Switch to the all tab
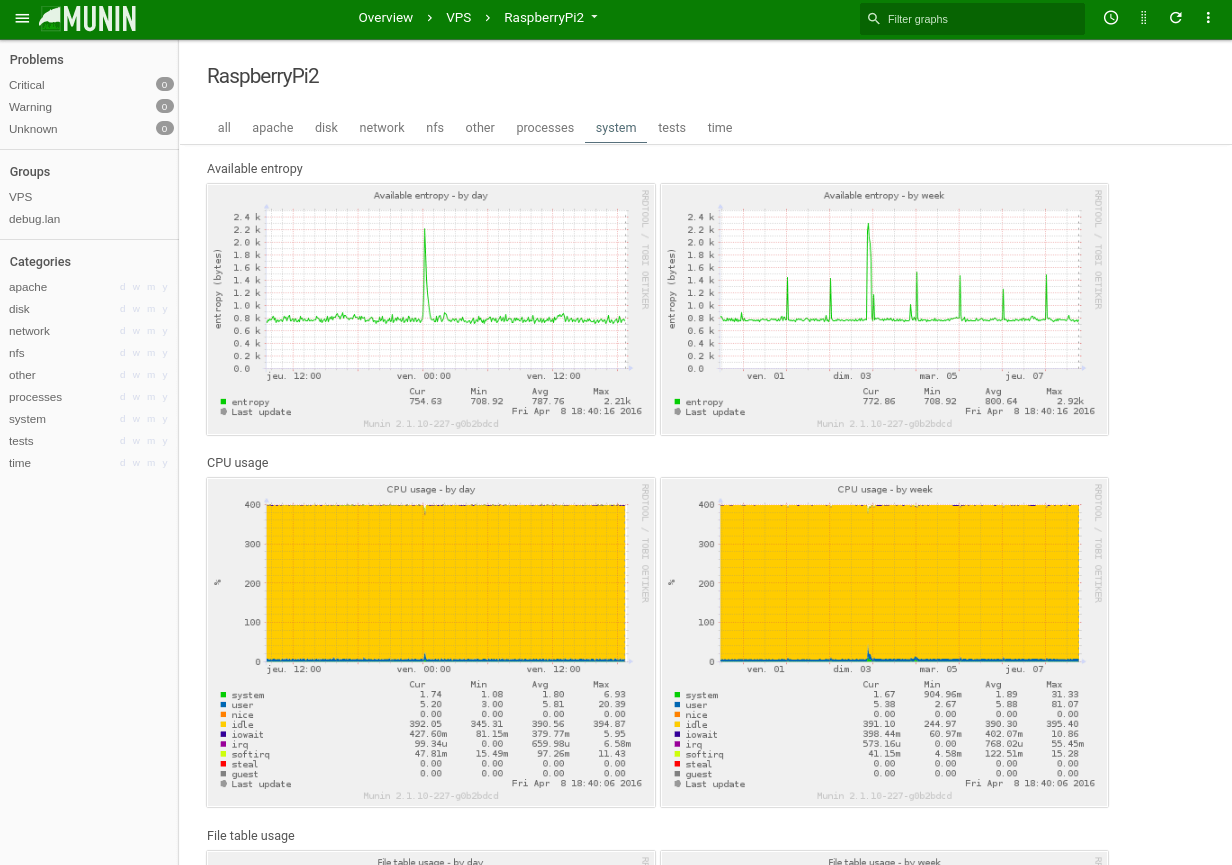This screenshot has width=1232, height=865. point(224,128)
